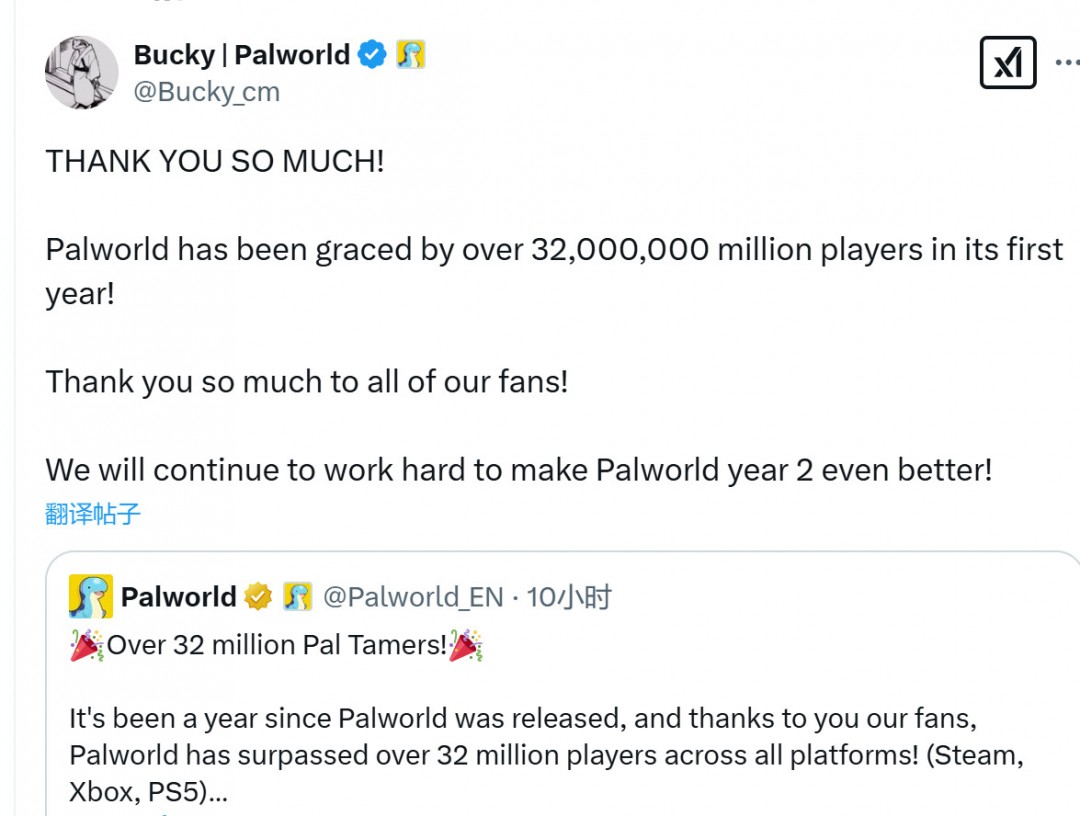The width and height of the screenshot is (1080, 816).
Task: Open the @Palworld_EN handle link
Action: coord(413,597)
